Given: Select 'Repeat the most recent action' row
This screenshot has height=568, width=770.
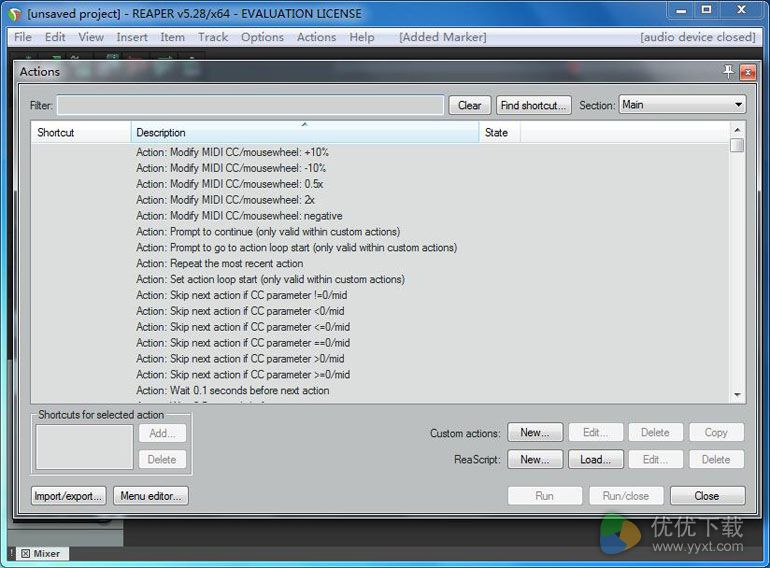Looking at the screenshot, I should pyautogui.click(x=220, y=263).
